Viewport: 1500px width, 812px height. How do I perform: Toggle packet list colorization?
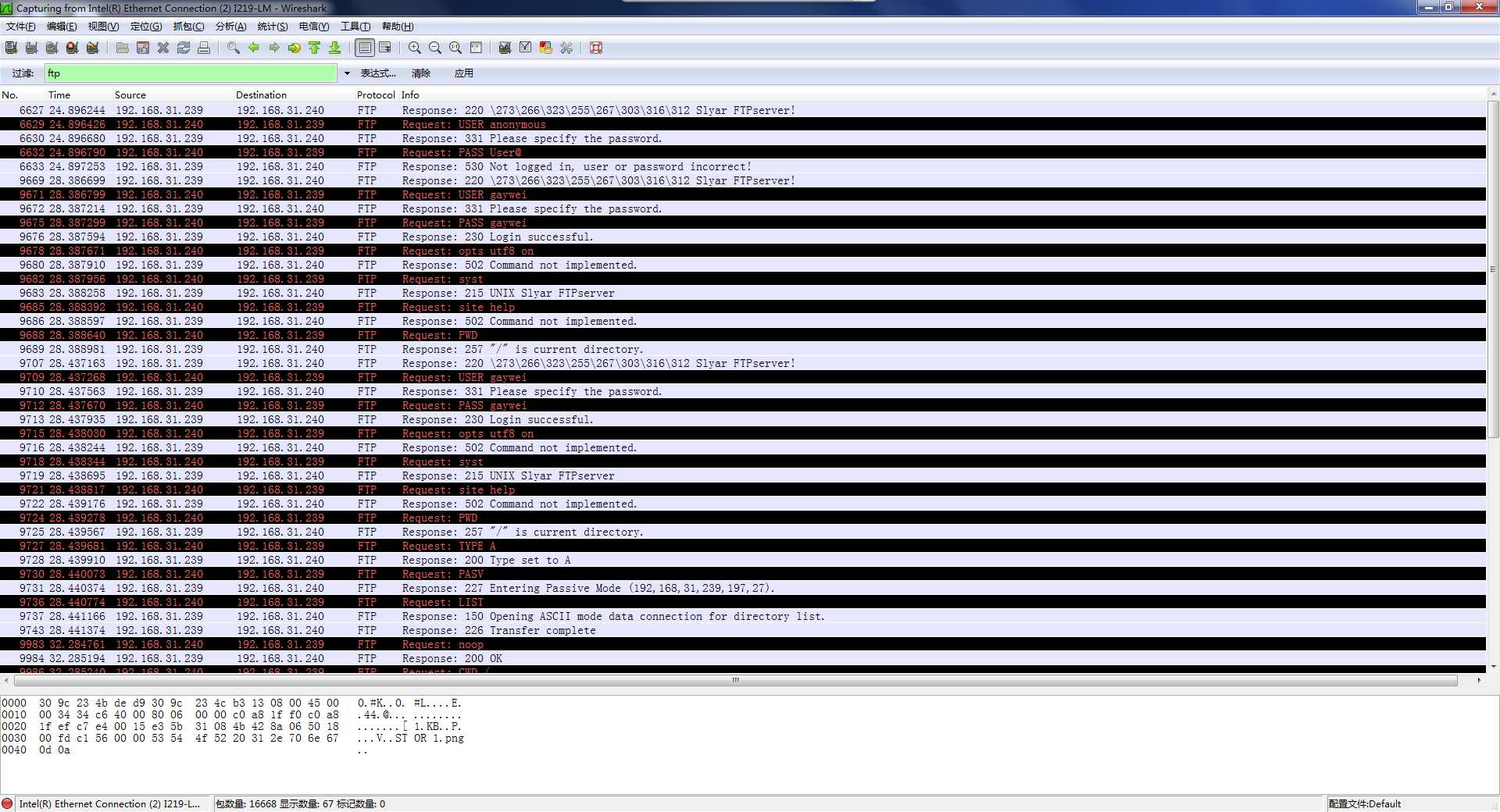click(x=365, y=48)
